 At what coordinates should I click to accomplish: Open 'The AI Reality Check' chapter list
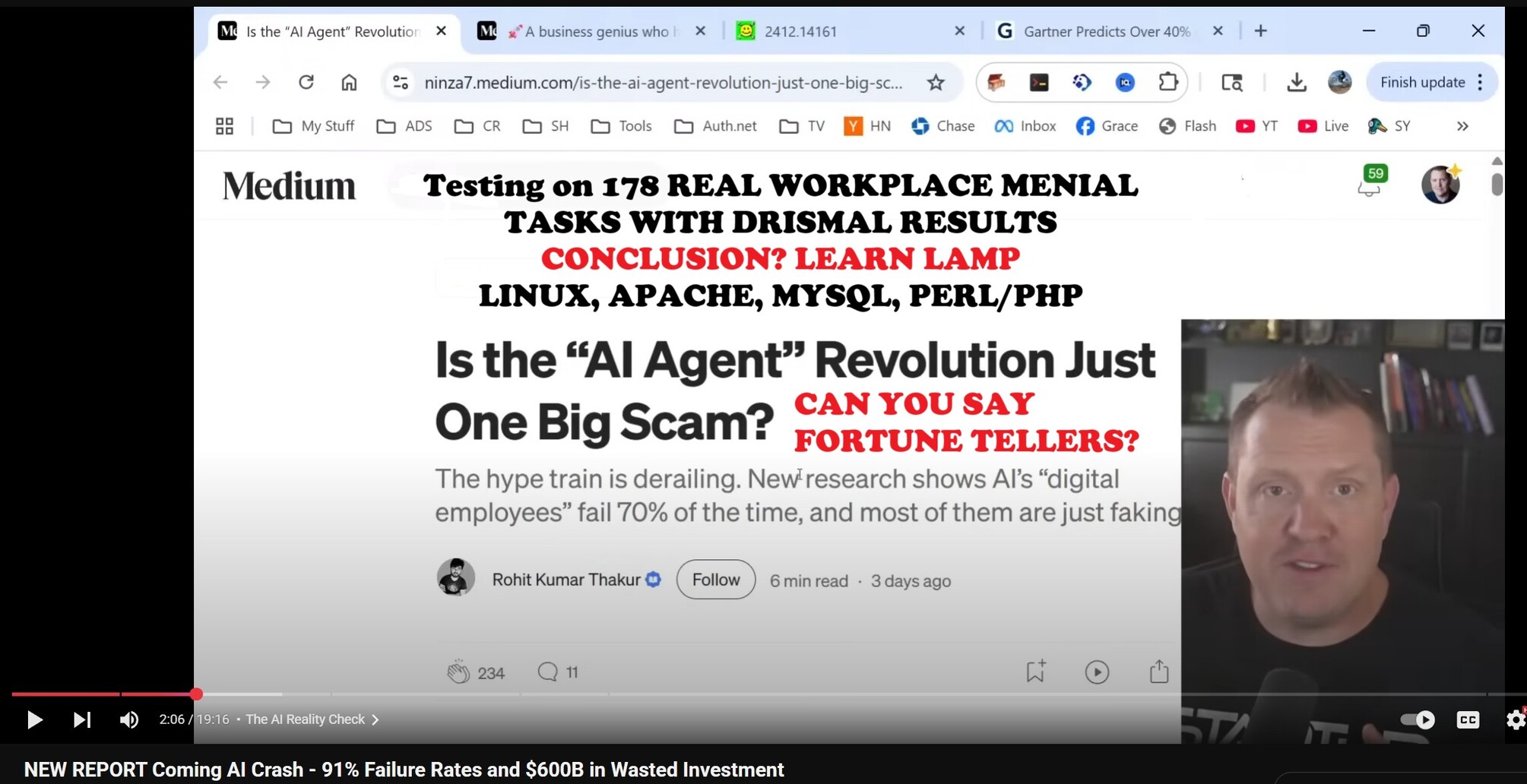[312, 719]
